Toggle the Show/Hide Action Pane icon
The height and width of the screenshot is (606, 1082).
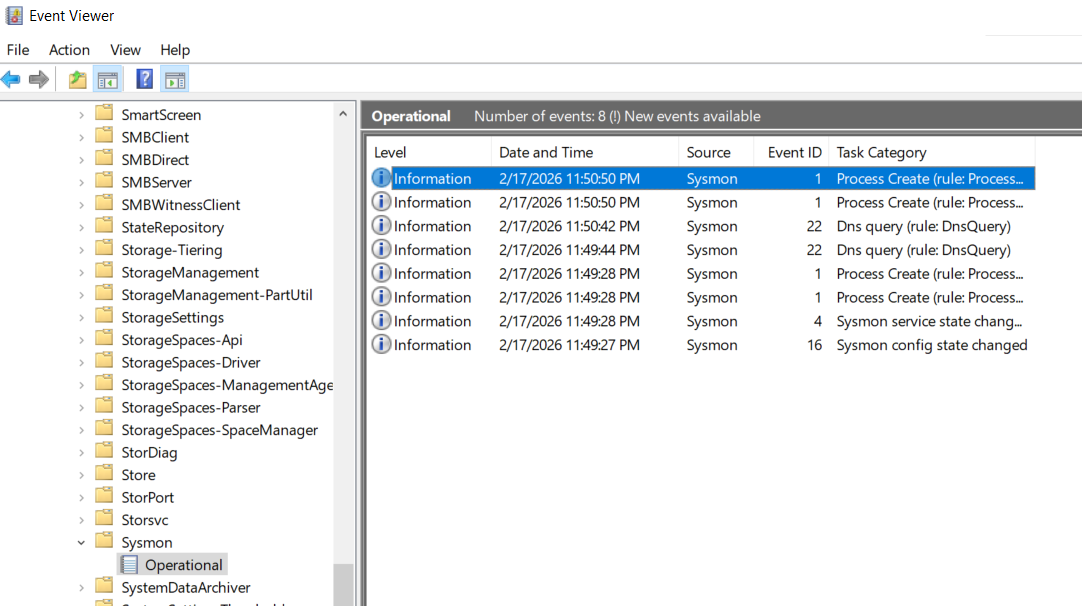click(174, 80)
